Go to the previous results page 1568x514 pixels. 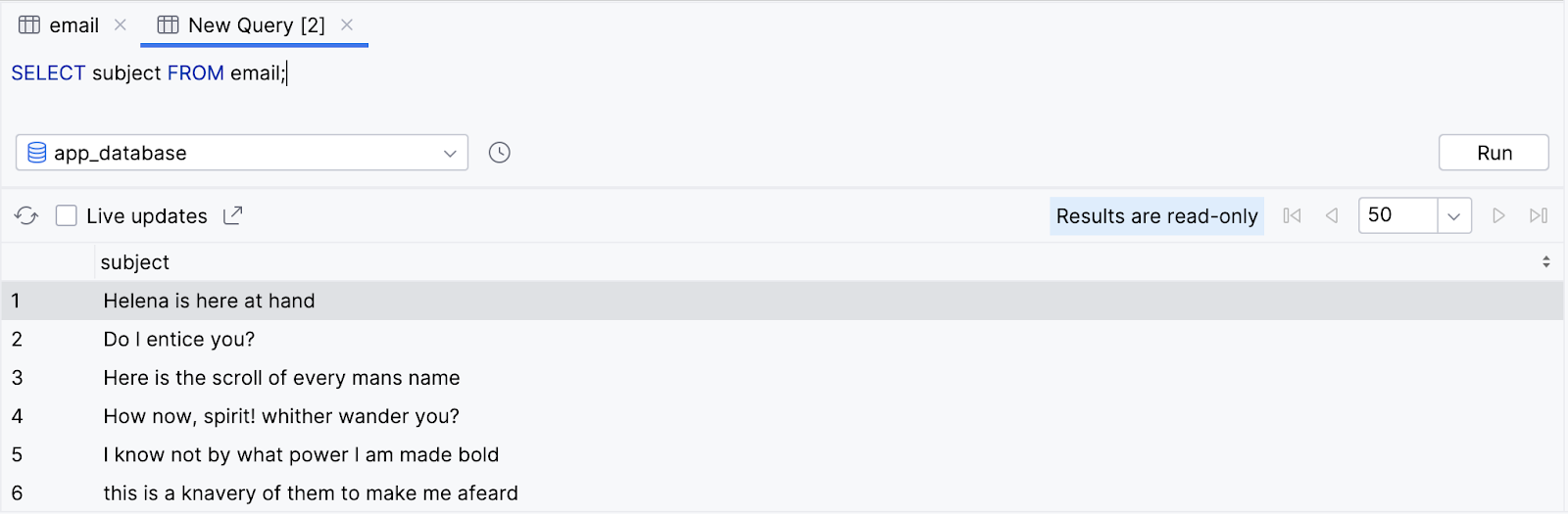pos(1332,216)
